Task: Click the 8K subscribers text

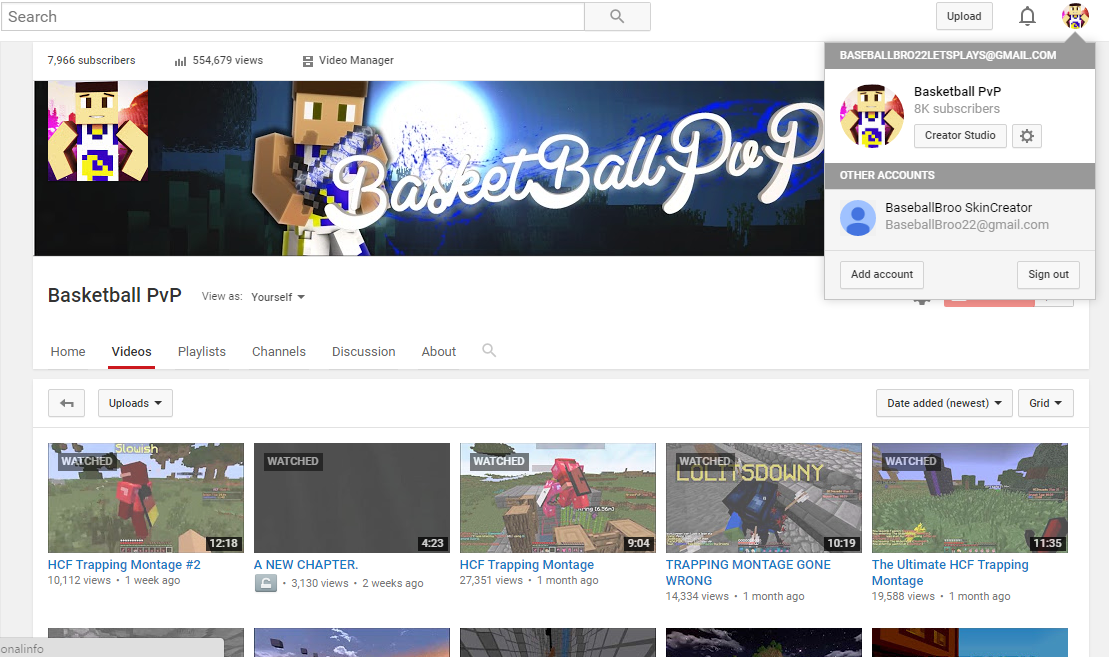Action: [x=956, y=109]
